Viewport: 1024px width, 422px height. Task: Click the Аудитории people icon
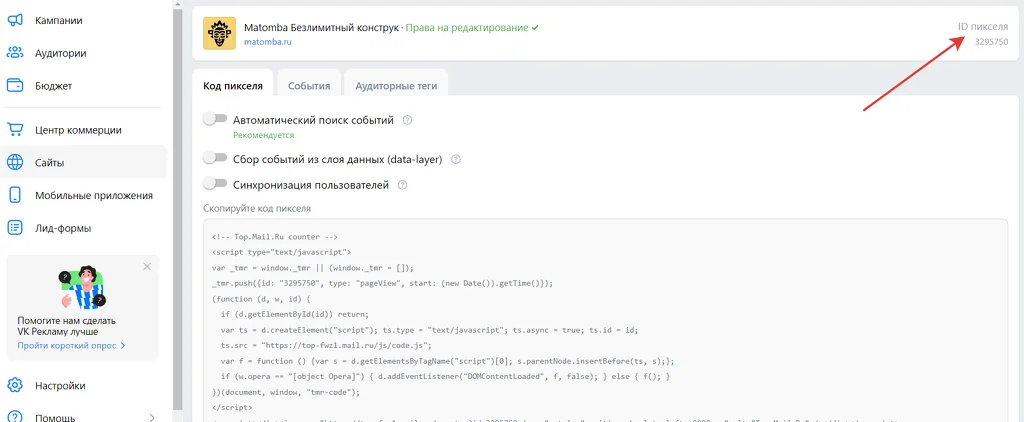click(15, 53)
